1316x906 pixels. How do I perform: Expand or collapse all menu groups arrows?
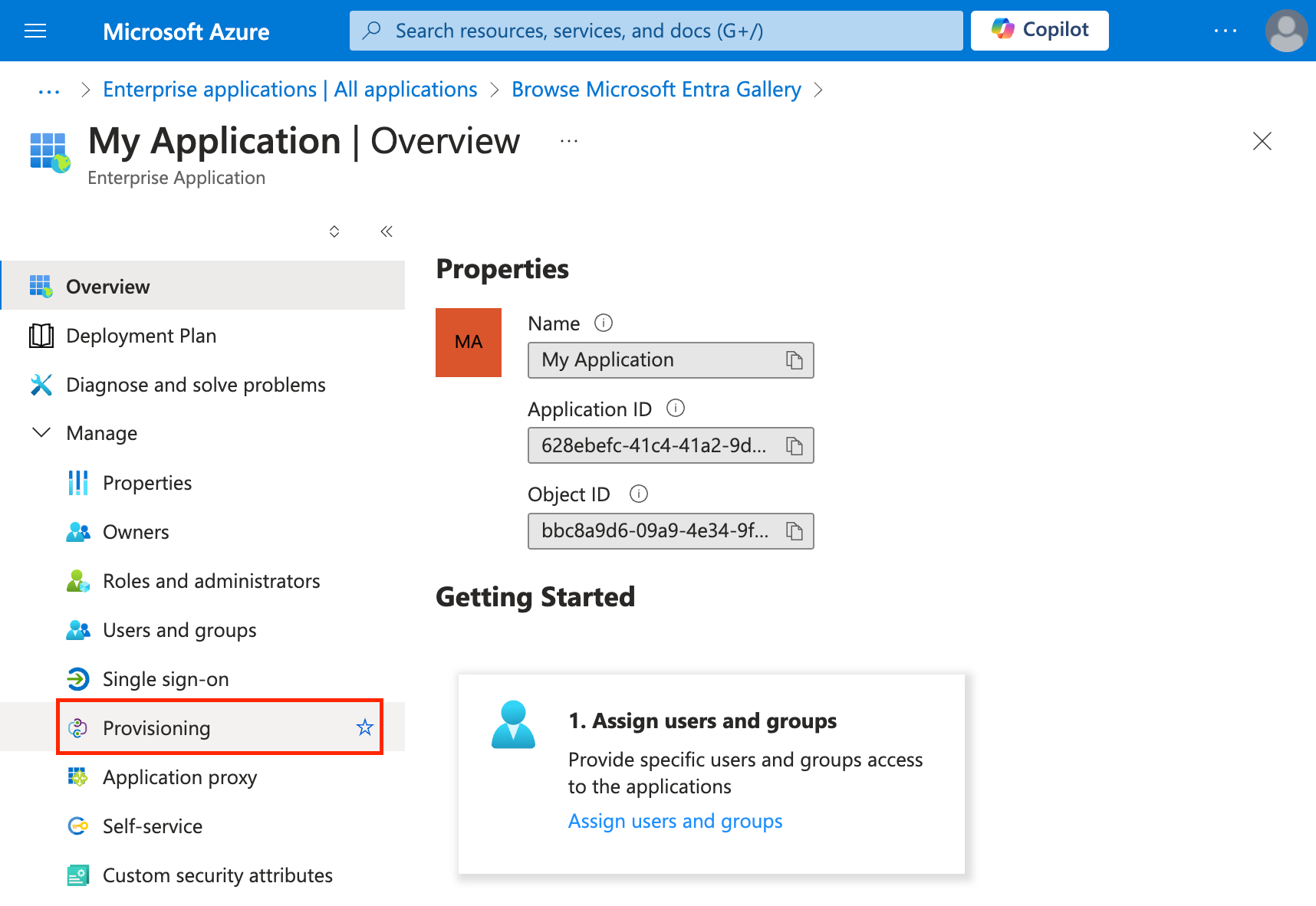[x=334, y=231]
